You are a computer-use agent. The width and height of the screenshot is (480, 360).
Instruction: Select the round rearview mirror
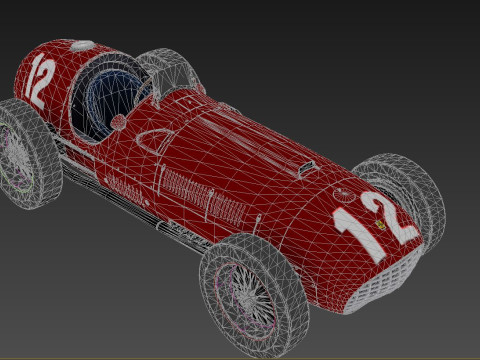(x=118, y=122)
